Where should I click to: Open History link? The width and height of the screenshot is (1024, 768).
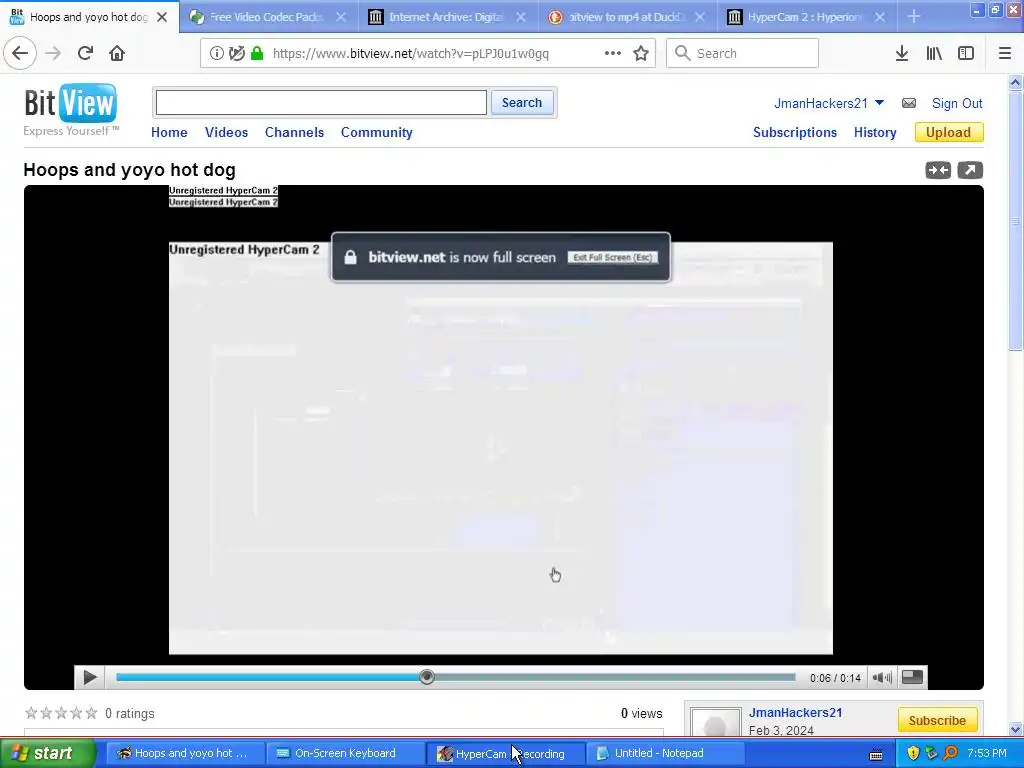(875, 133)
